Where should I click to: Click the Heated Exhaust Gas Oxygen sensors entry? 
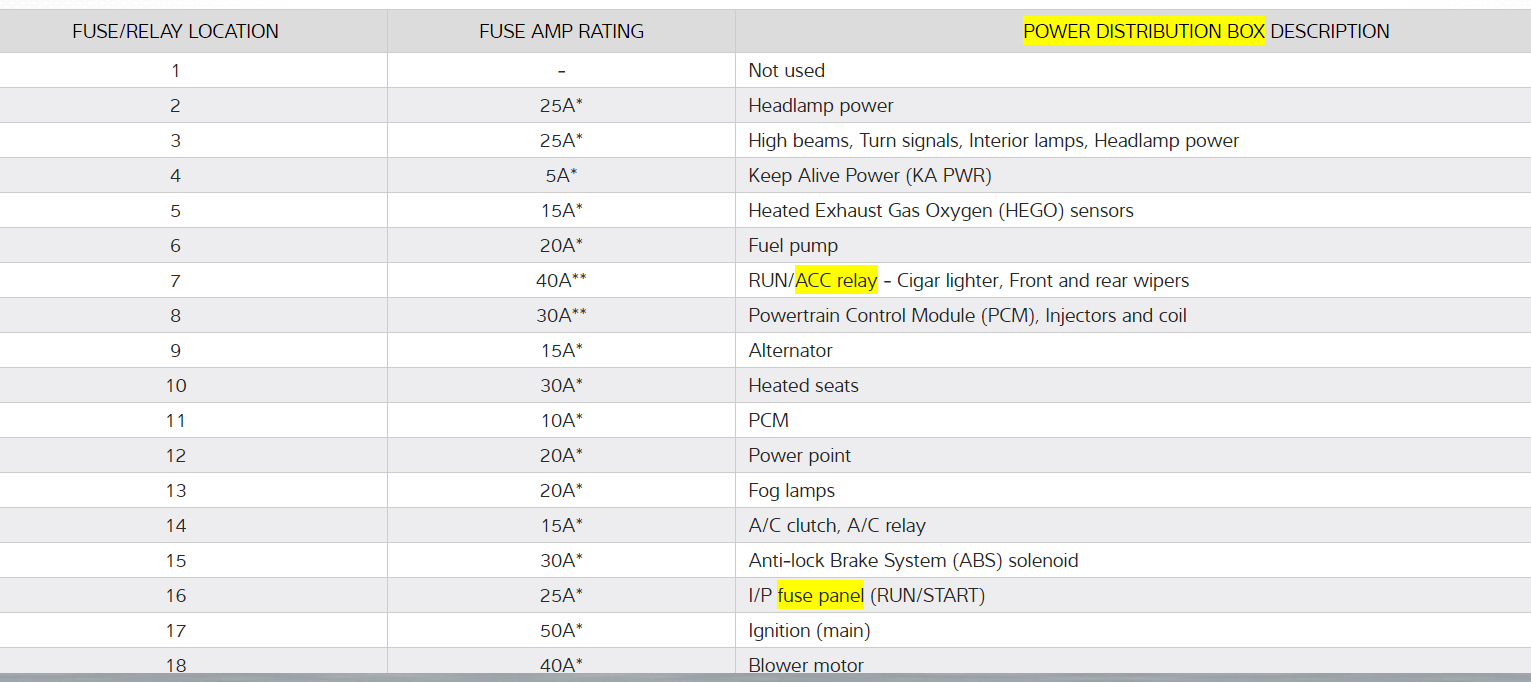click(940, 211)
